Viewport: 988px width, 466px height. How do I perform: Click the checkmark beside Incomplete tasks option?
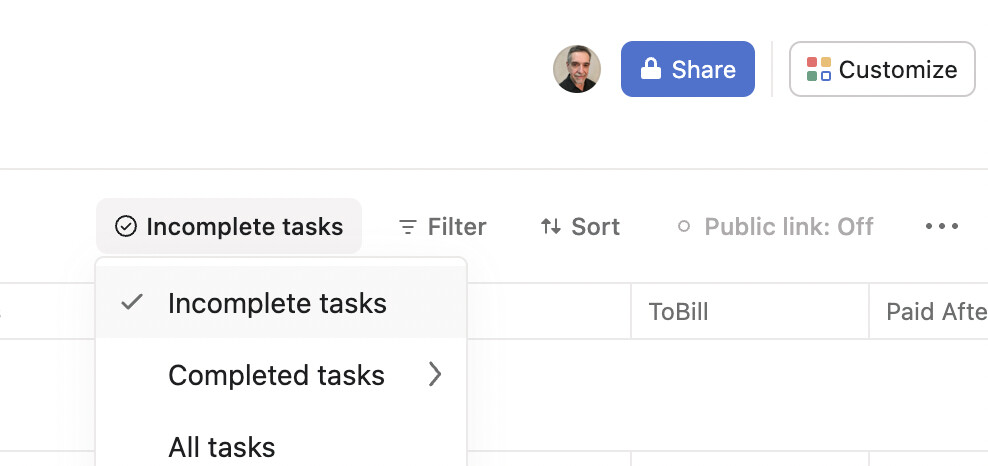pyautogui.click(x=132, y=302)
